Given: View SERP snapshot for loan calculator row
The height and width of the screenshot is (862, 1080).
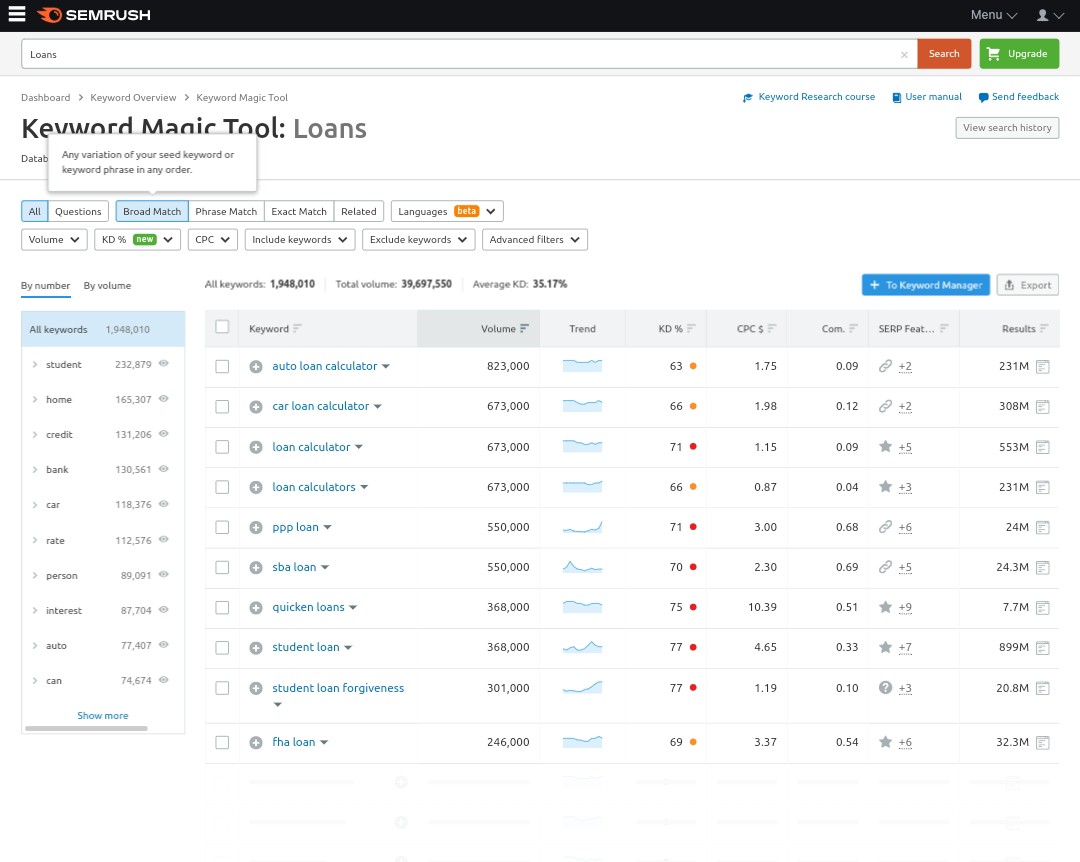Looking at the screenshot, I should pyautogui.click(x=1043, y=447).
